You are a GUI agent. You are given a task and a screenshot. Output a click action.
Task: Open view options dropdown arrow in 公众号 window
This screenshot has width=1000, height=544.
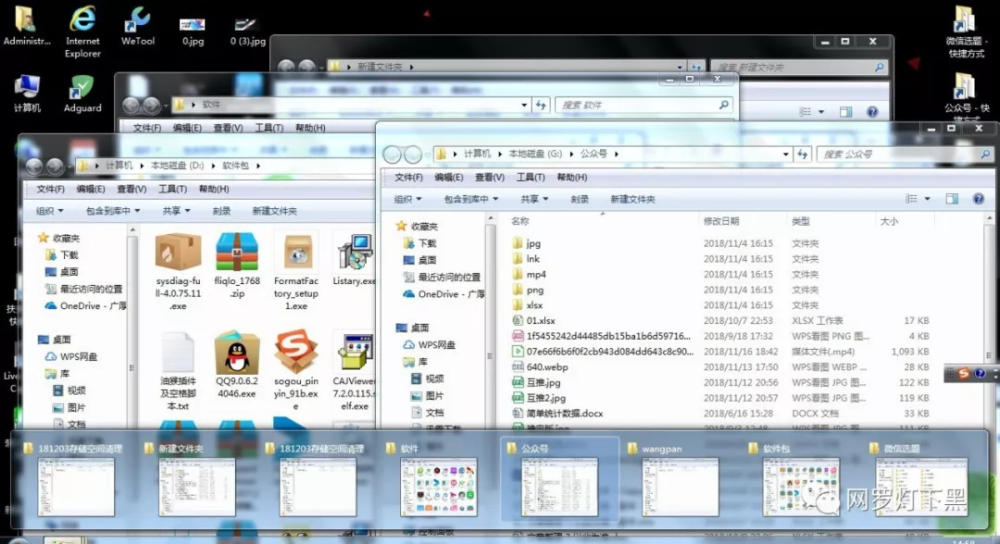[x=927, y=199]
